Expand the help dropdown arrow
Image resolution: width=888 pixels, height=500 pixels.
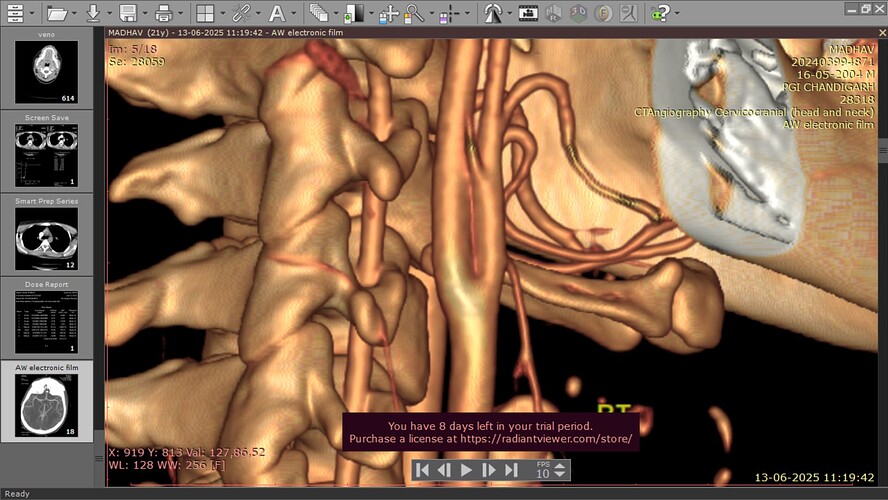click(677, 13)
